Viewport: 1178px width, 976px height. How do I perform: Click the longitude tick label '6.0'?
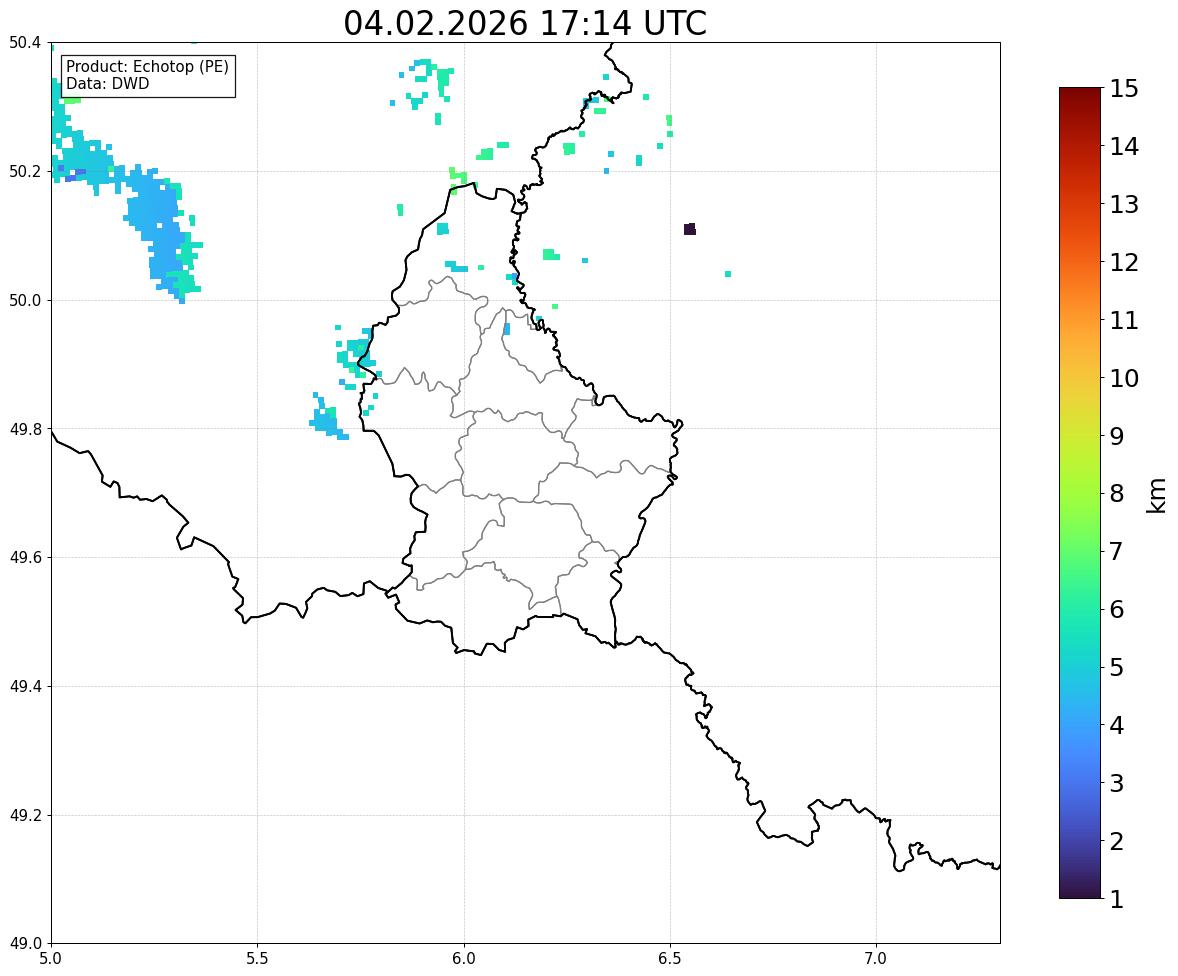(464, 959)
